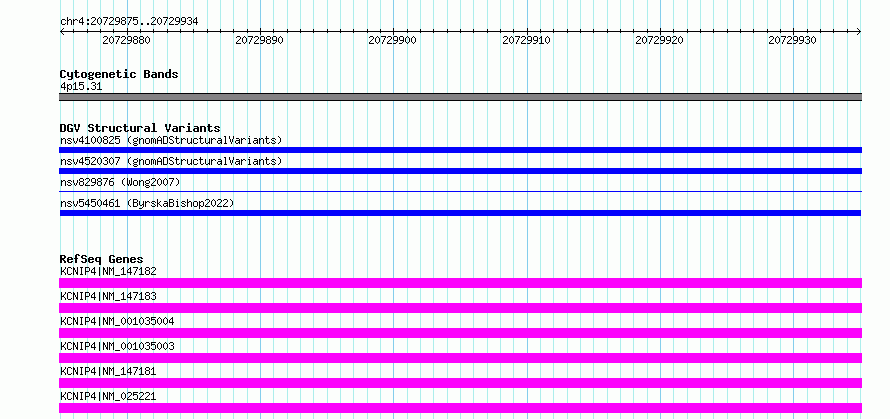The width and height of the screenshot is (890, 419).
Task: Click the nsv4520307 (gnomADStructuralVariants) label
Action: click(171, 161)
